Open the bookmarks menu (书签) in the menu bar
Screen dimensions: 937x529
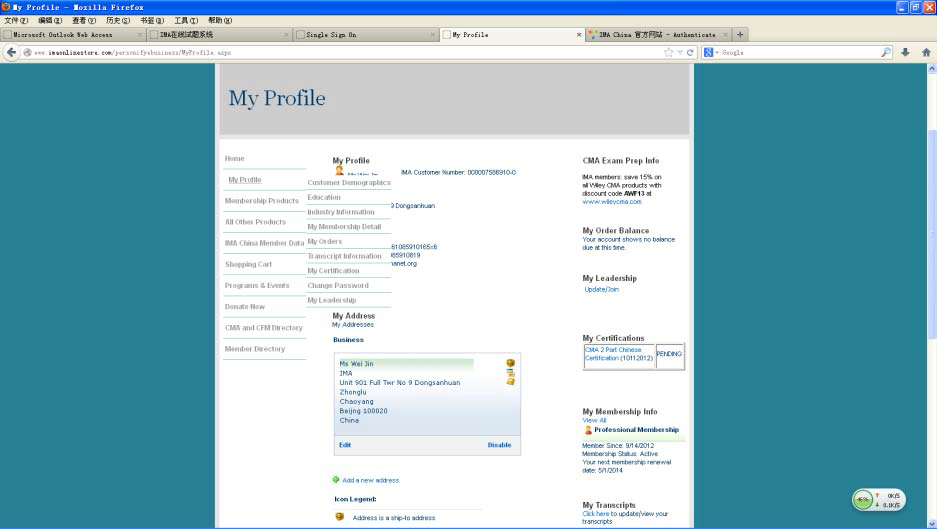(x=152, y=20)
